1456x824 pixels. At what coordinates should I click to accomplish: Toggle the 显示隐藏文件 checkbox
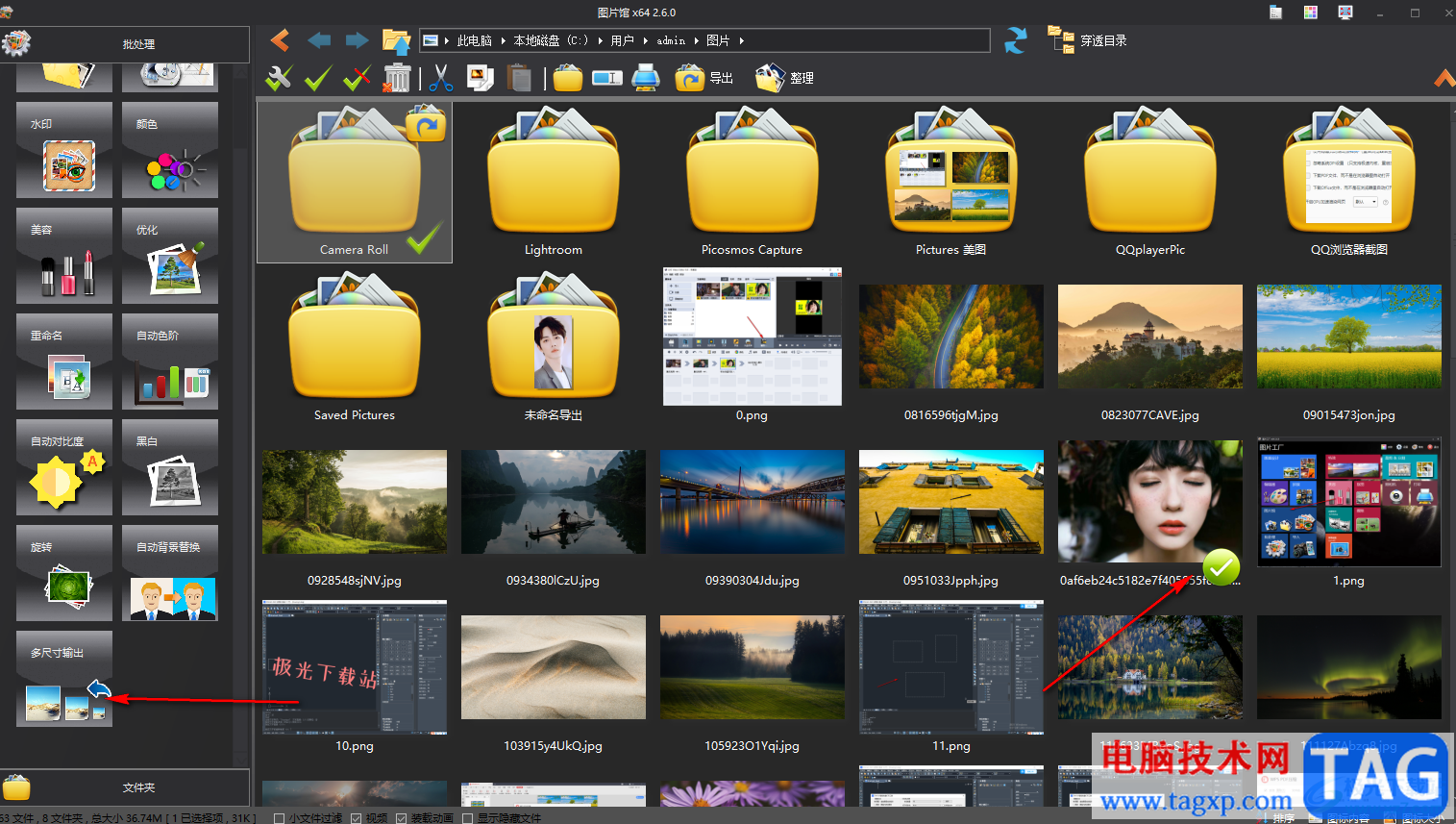(467, 818)
